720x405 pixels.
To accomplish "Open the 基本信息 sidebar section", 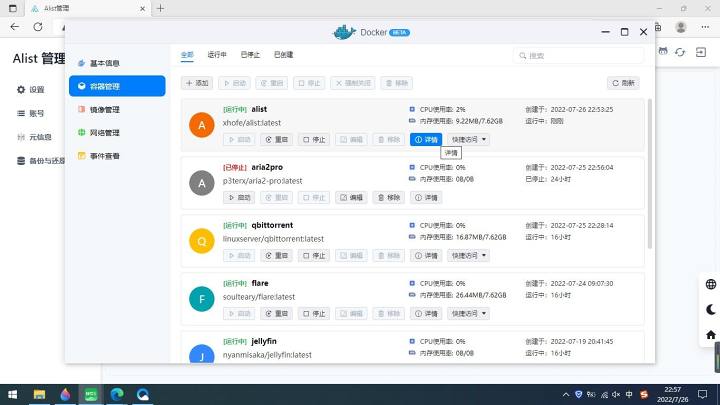I will pos(117,63).
